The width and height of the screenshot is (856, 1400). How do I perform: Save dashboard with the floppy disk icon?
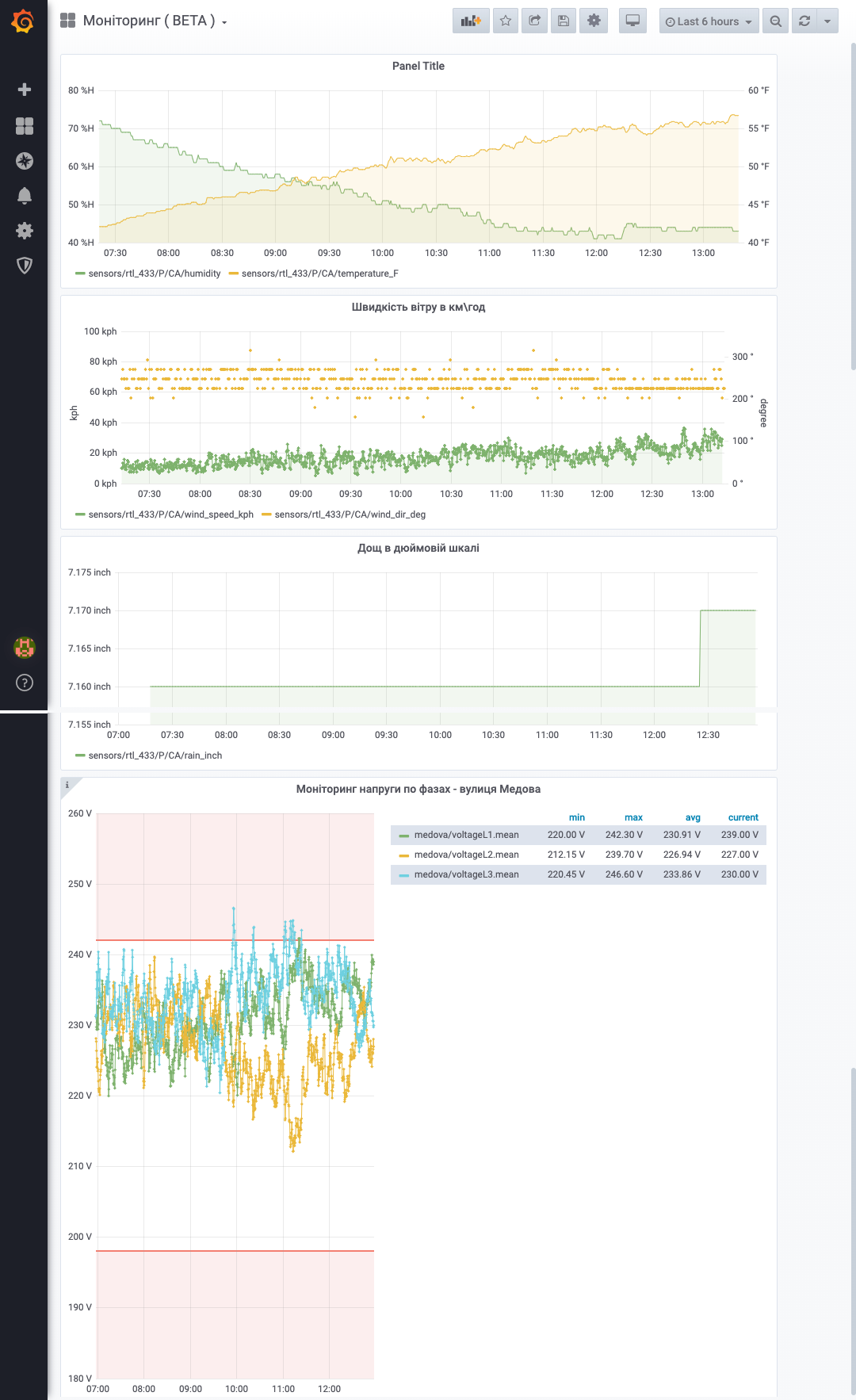pos(564,21)
